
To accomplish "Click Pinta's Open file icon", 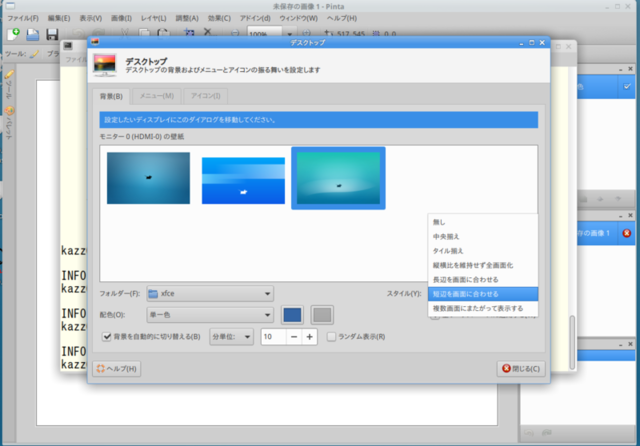I will 33,34.
